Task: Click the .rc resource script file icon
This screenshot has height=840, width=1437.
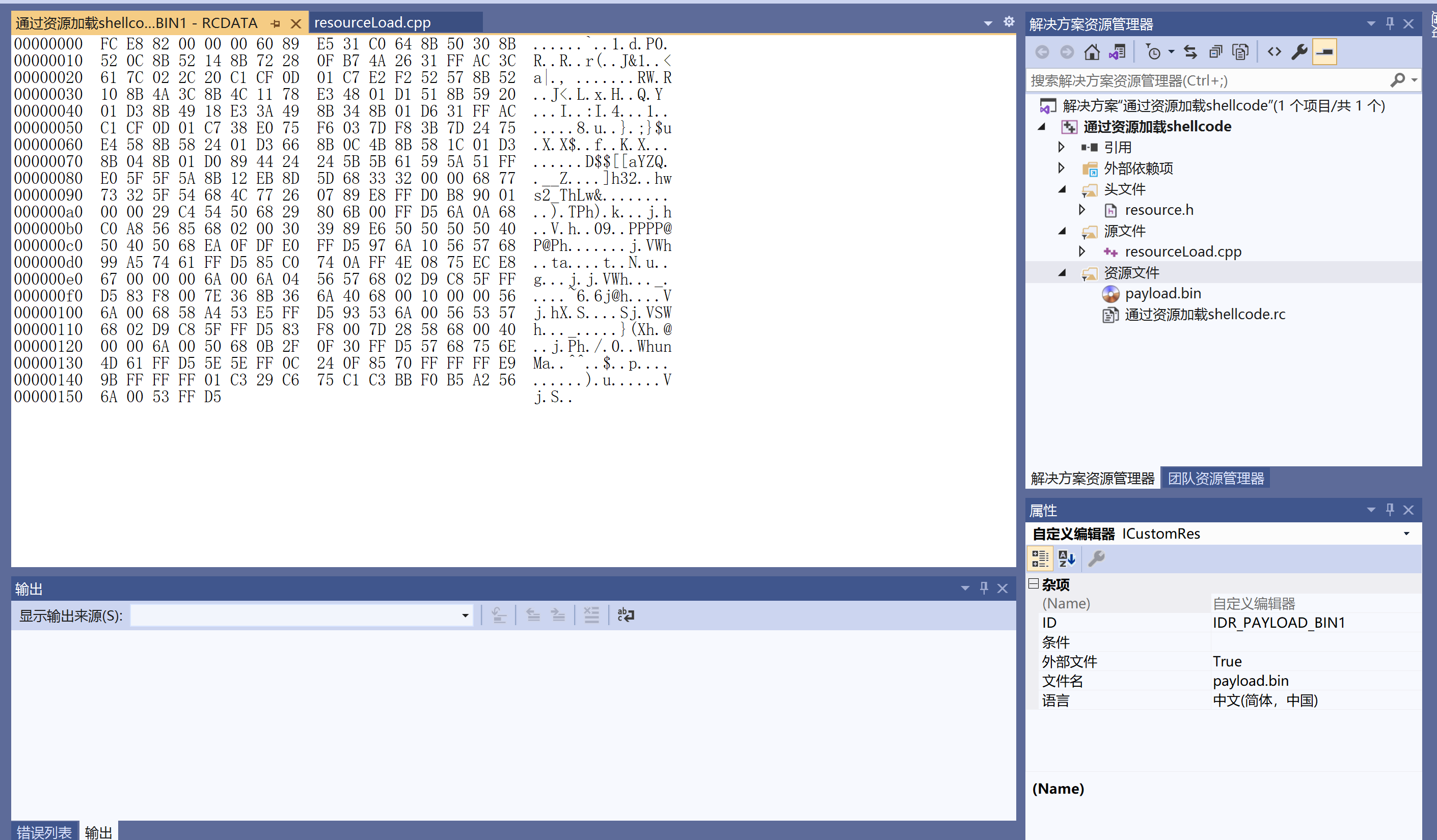Action: click(1110, 315)
